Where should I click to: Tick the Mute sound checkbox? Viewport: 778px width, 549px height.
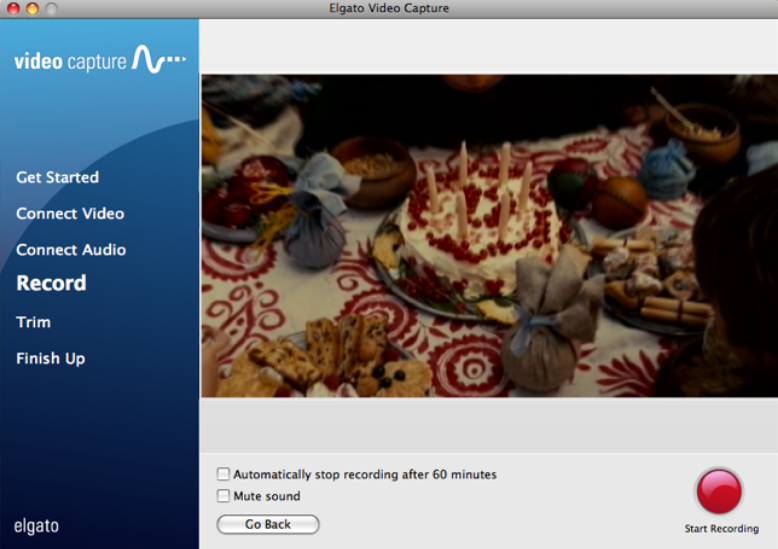223,495
